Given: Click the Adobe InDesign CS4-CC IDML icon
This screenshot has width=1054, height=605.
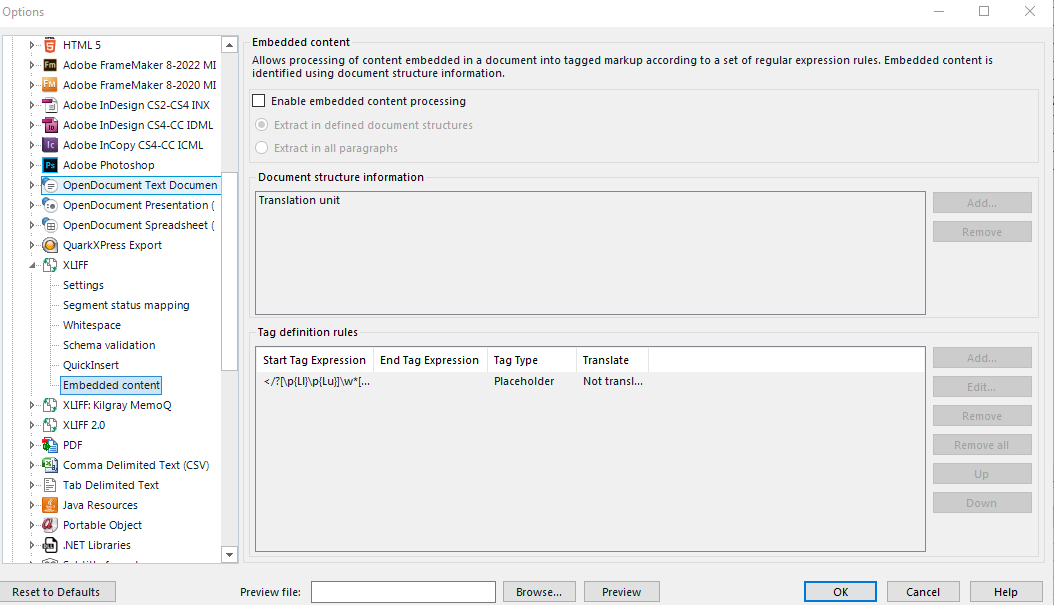Looking at the screenshot, I should coord(49,124).
